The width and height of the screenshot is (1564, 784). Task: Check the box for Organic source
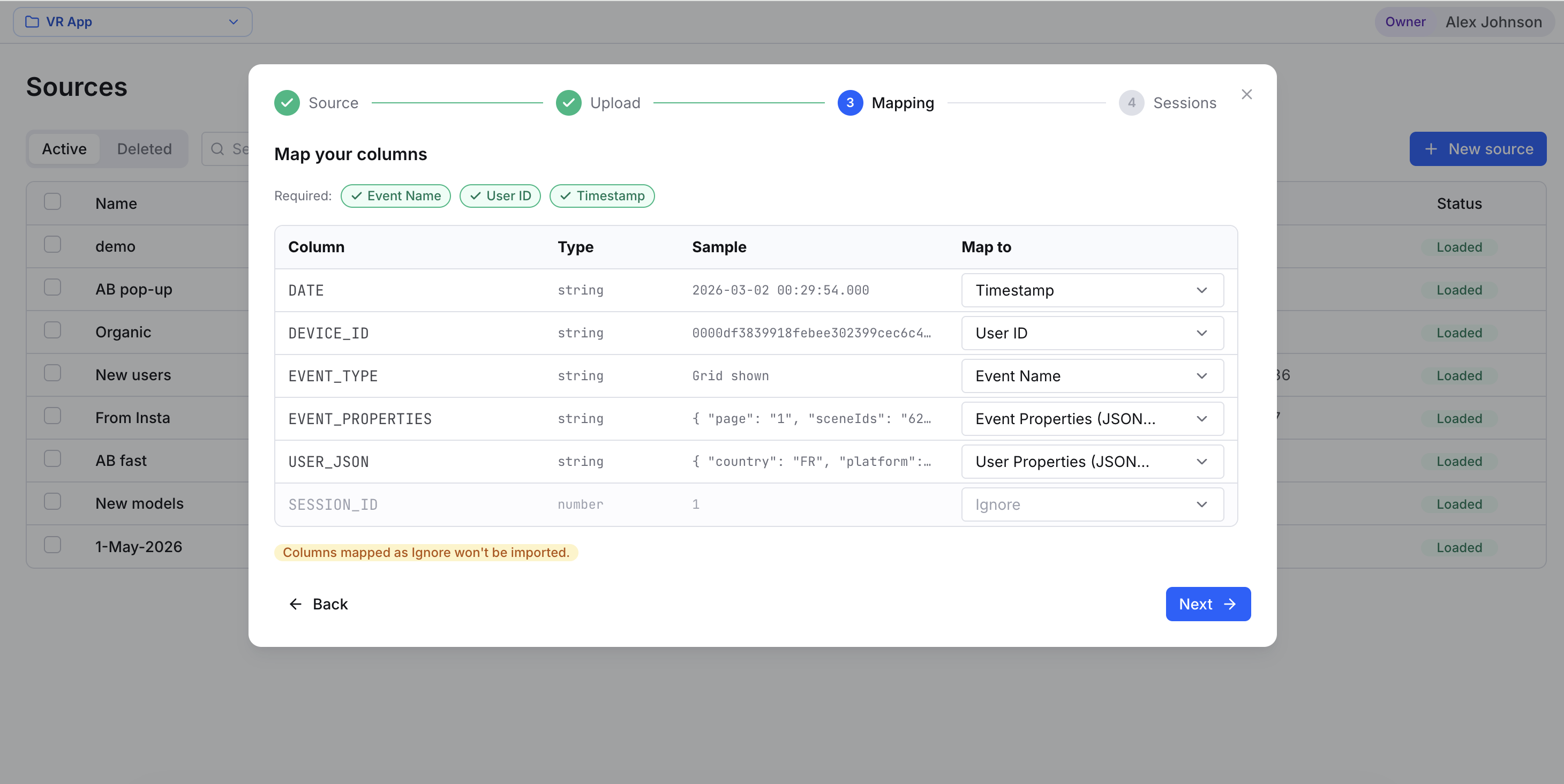(x=52, y=330)
